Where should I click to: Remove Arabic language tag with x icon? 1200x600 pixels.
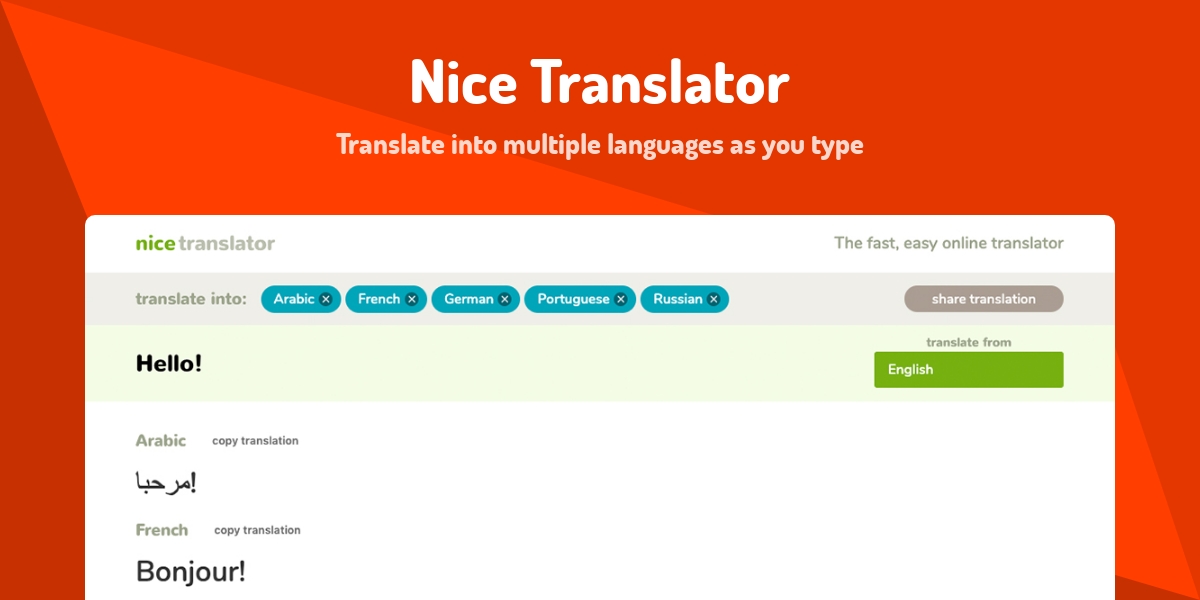(x=326, y=299)
